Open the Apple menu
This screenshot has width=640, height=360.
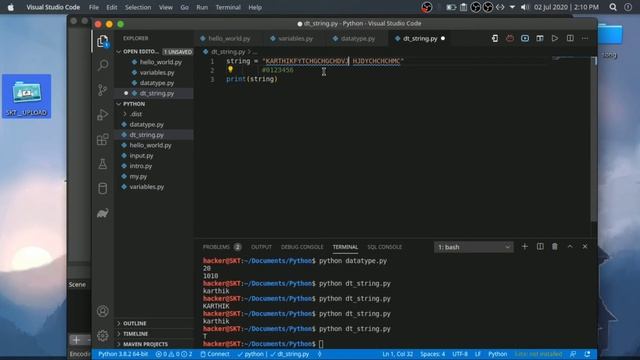[11, 7]
